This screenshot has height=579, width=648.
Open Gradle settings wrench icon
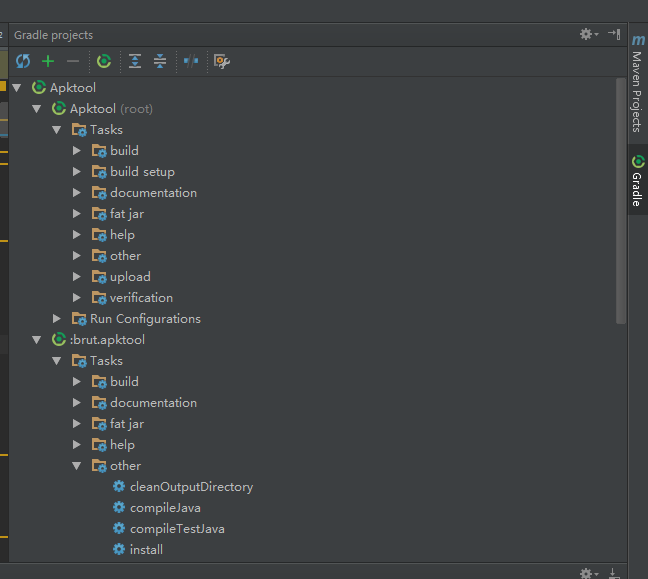[222, 61]
